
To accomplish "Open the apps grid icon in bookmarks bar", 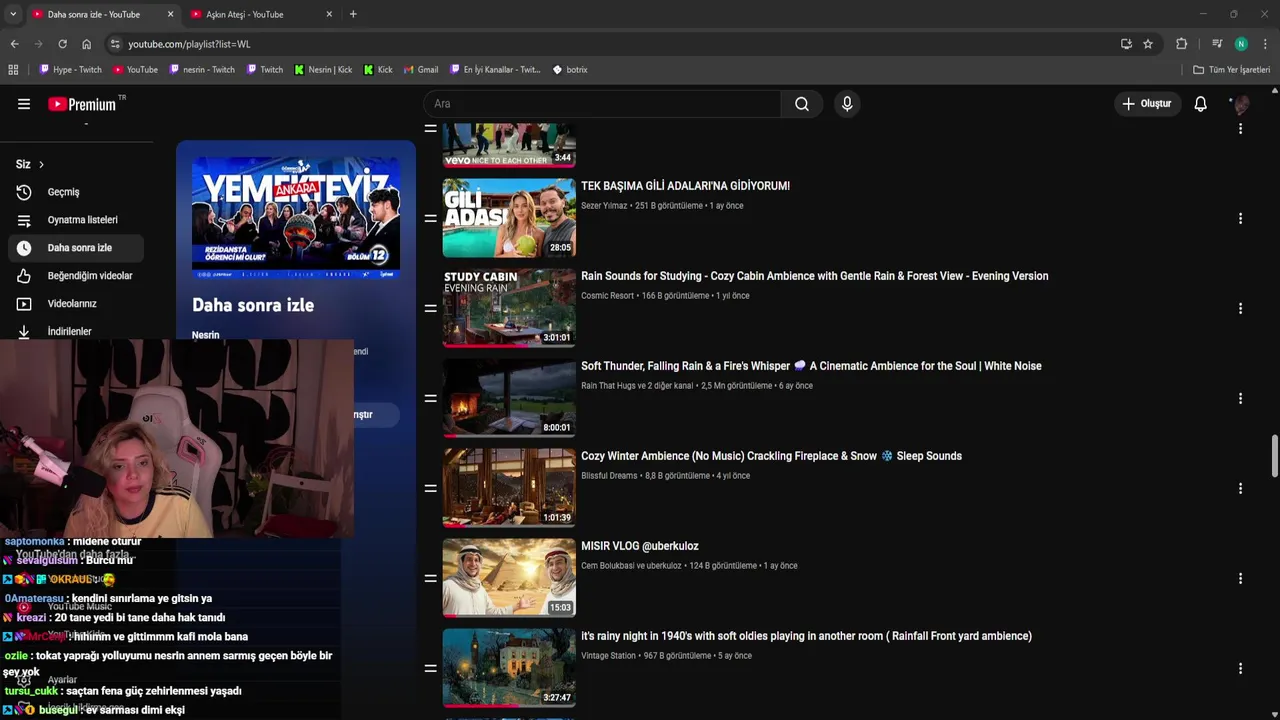I will (13, 70).
